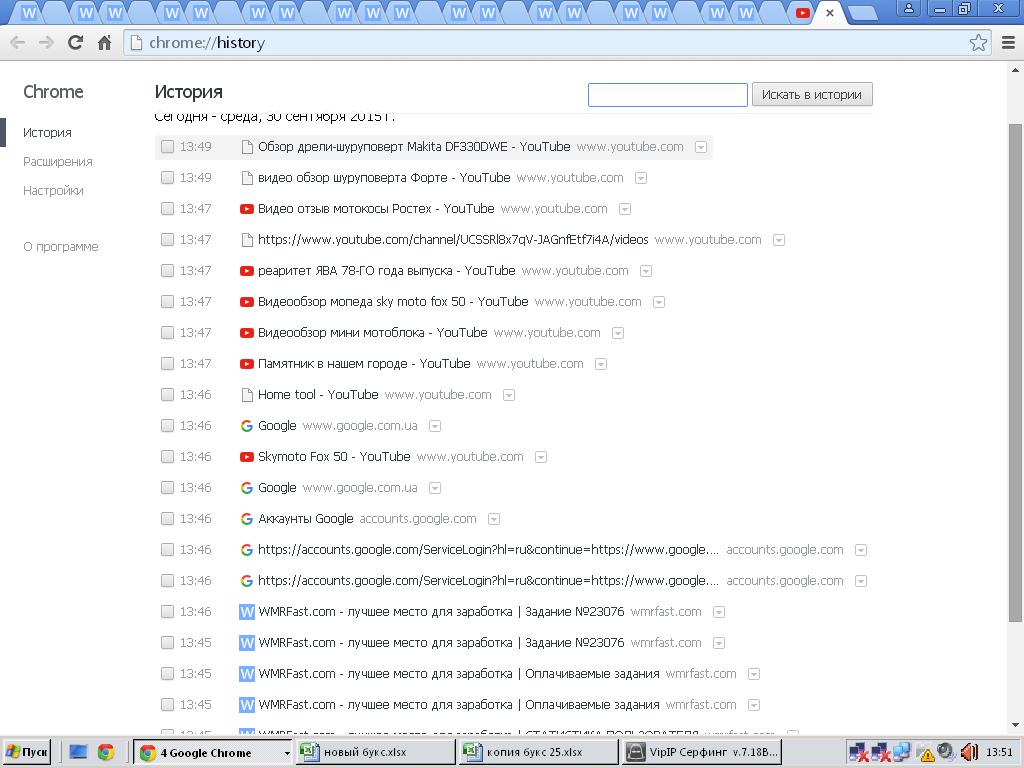Image resolution: width=1024 pixels, height=768 pixels.
Task: Click the Windows Пуск start button
Action: point(27,752)
